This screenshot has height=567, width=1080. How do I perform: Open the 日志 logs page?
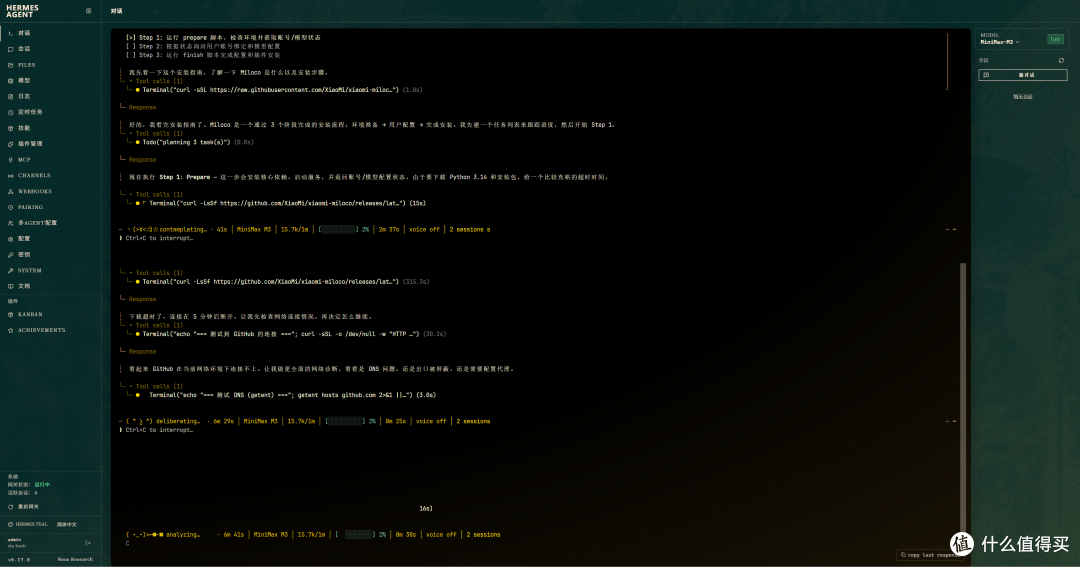pos(50,96)
